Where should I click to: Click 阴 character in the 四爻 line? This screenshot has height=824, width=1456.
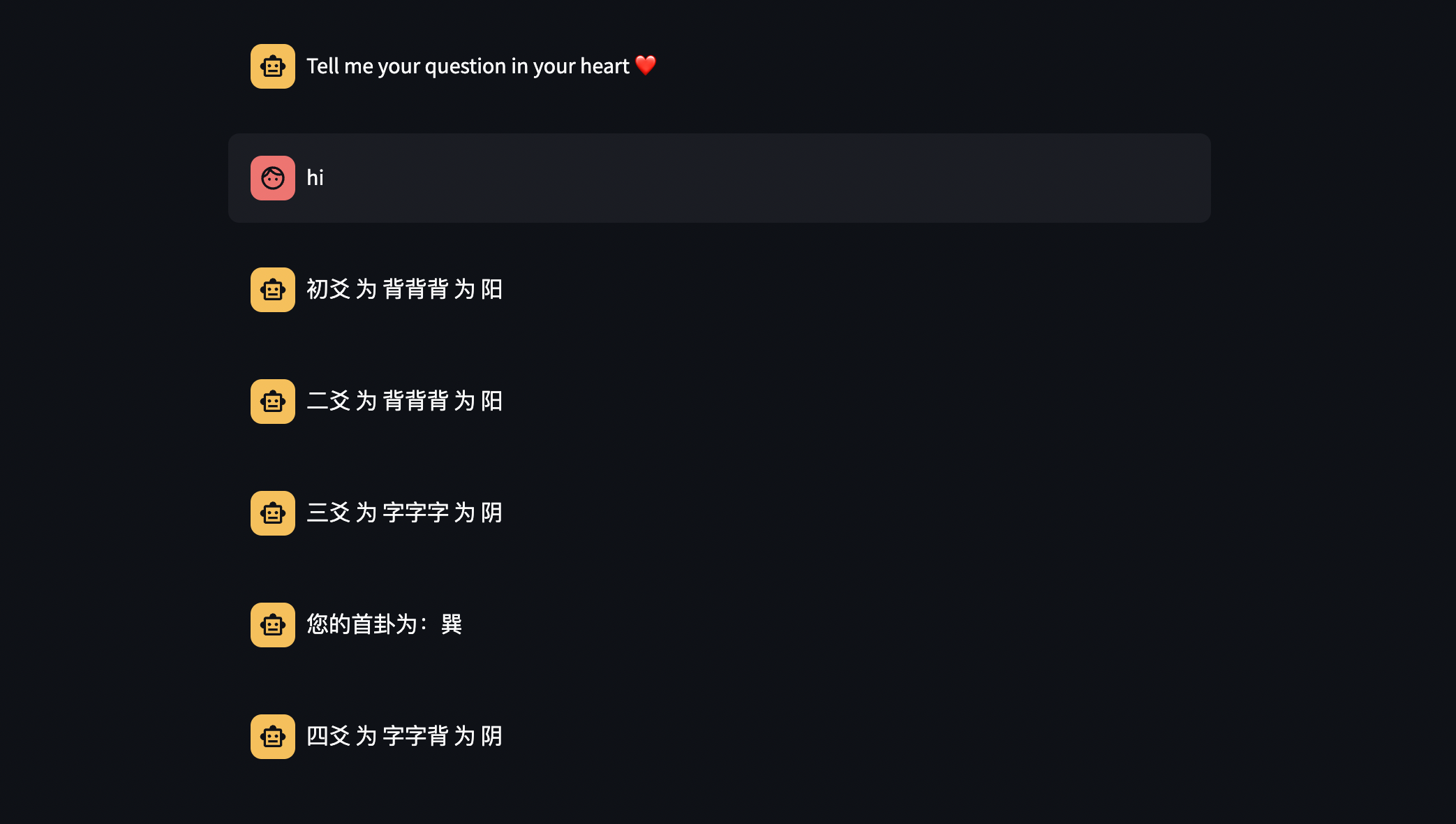(x=491, y=736)
